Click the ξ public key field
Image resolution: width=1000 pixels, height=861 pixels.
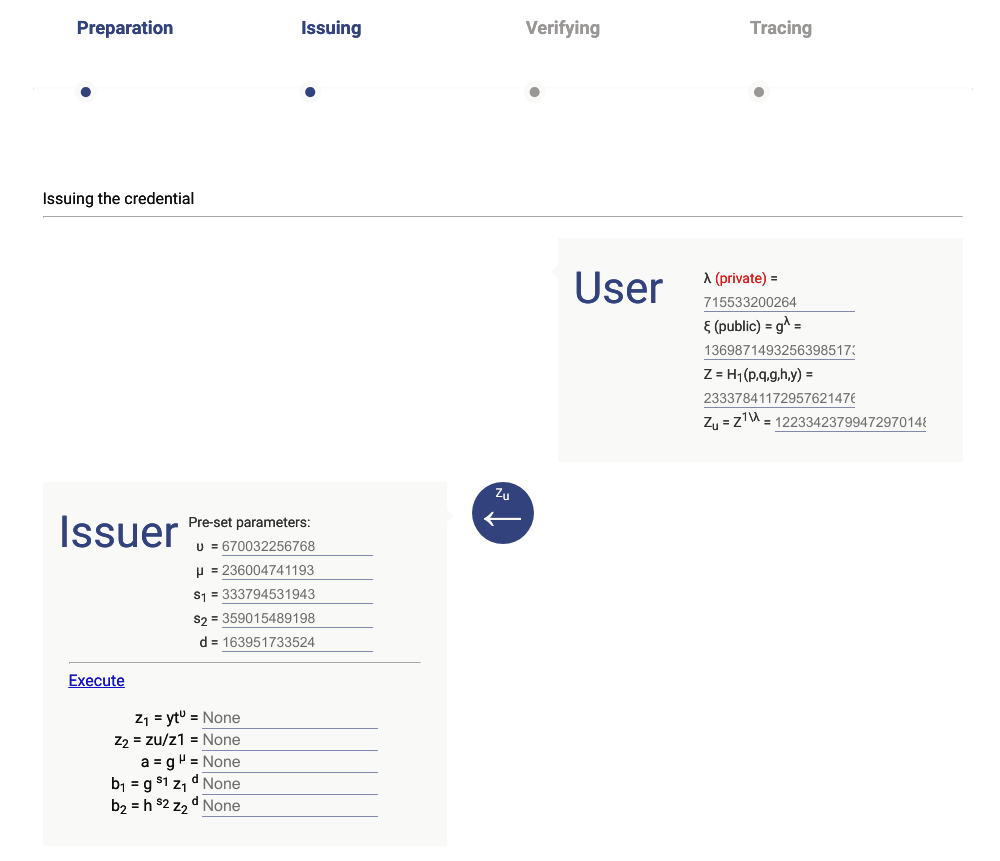coord(779,350)
